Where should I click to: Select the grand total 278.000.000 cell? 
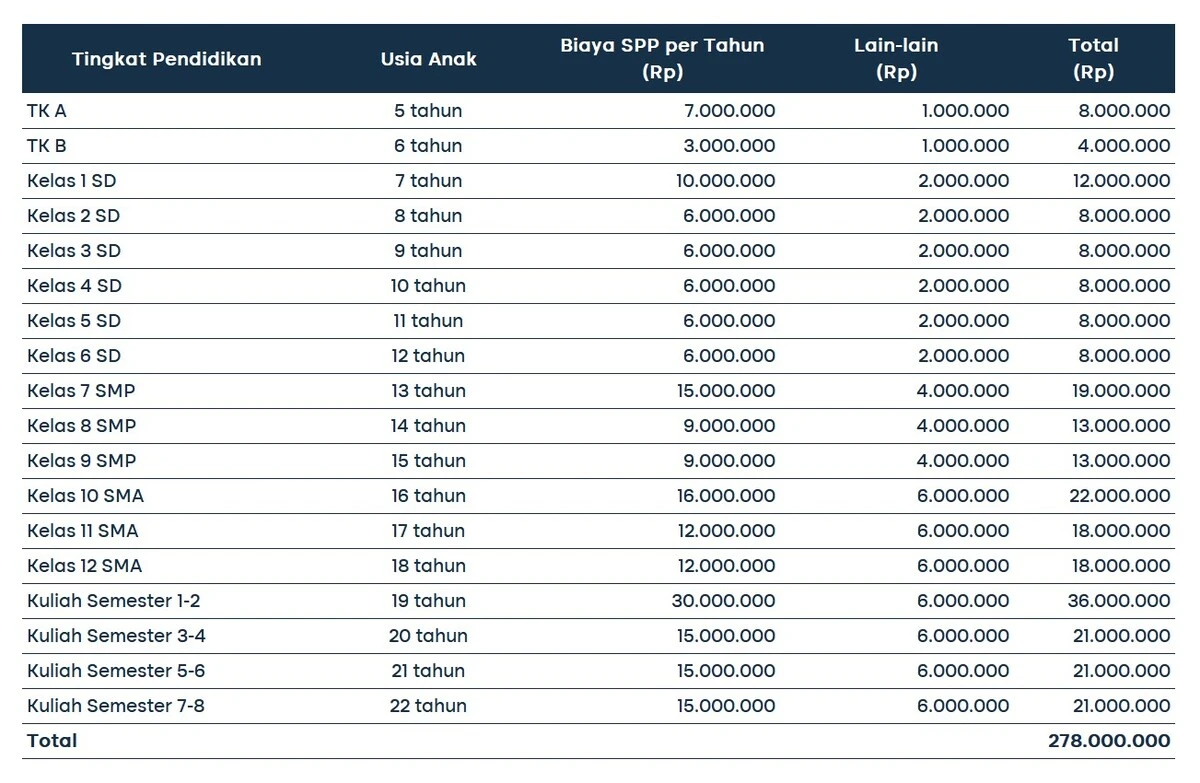click(1109, 741)
